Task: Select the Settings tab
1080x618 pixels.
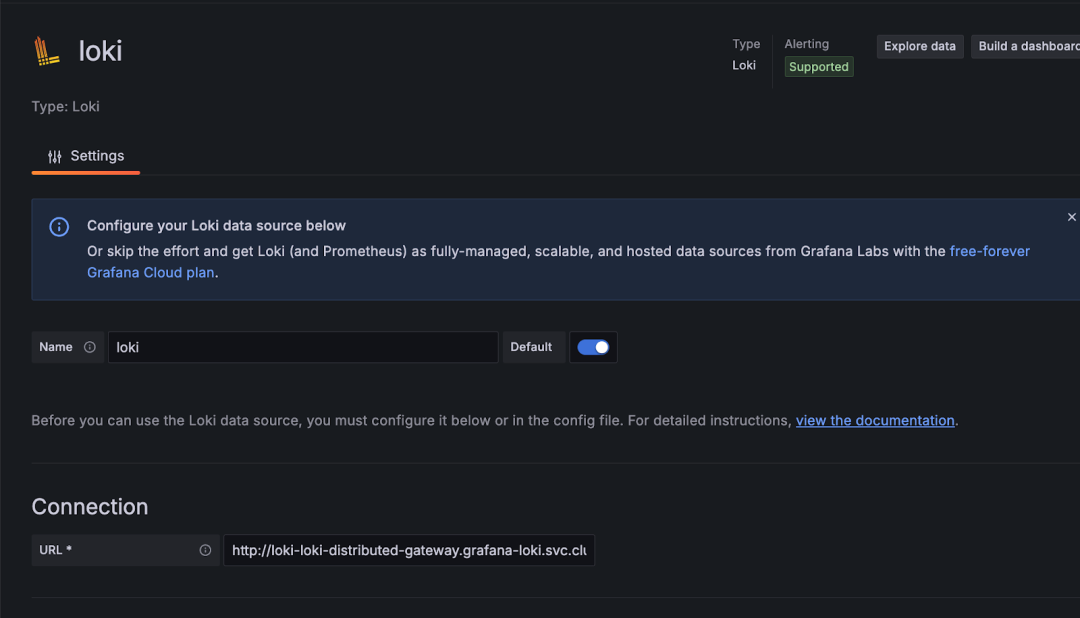Action: point(97,156)
